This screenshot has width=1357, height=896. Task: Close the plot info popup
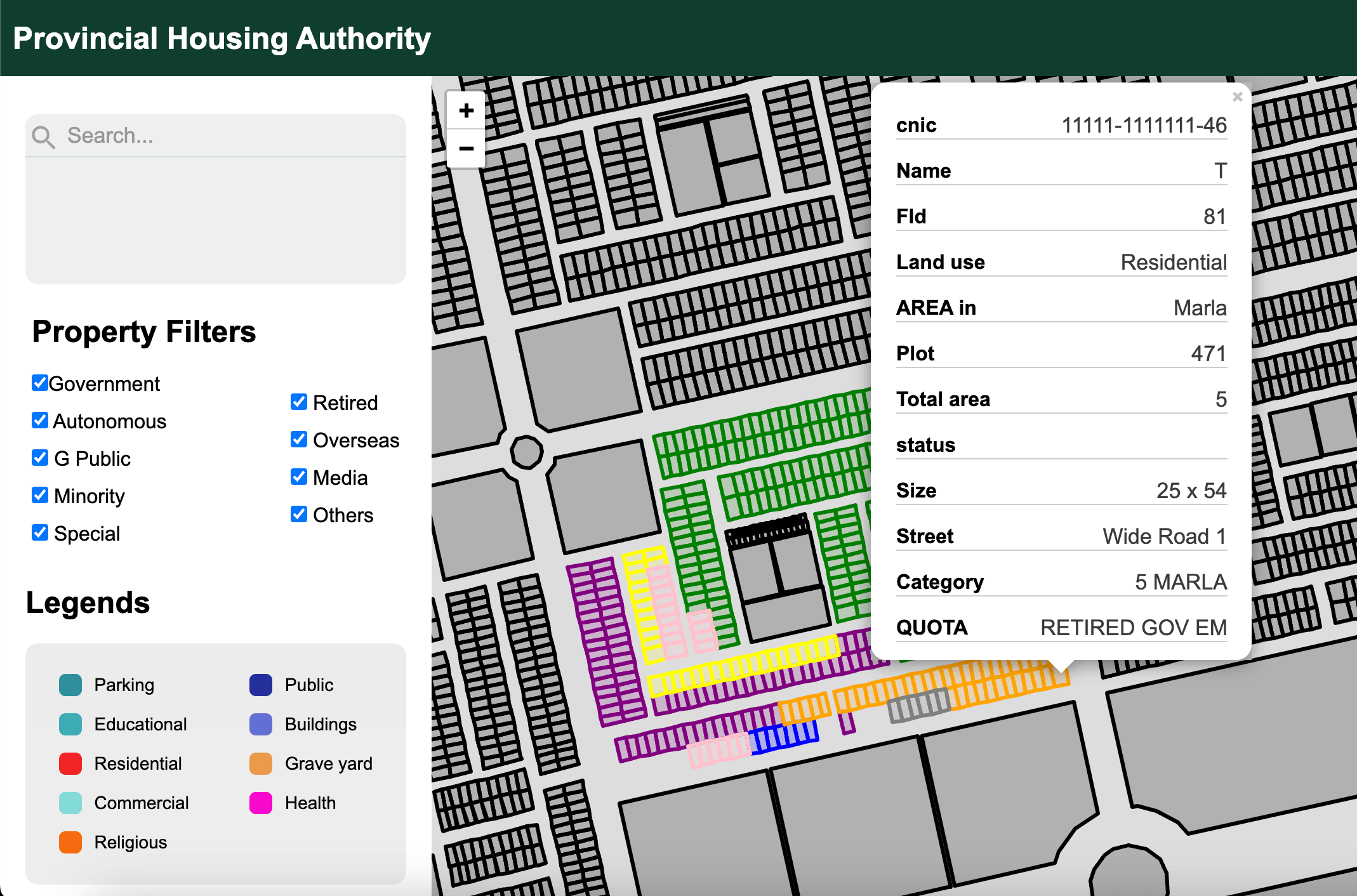pos(1237,97)
